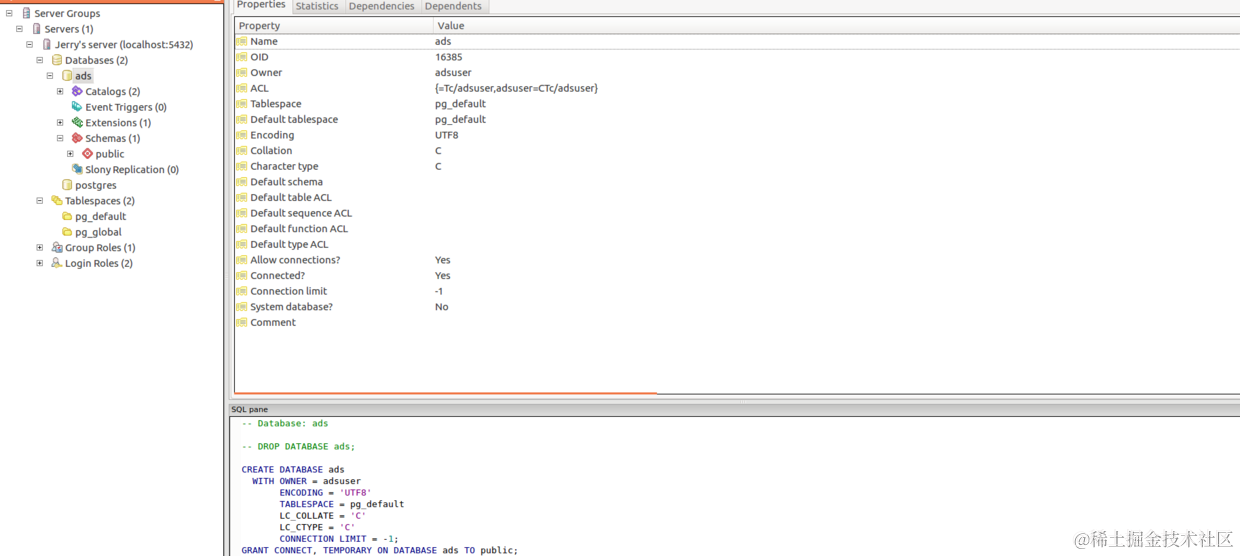Select Slony Replication (0) label

[x=132, y=170]
